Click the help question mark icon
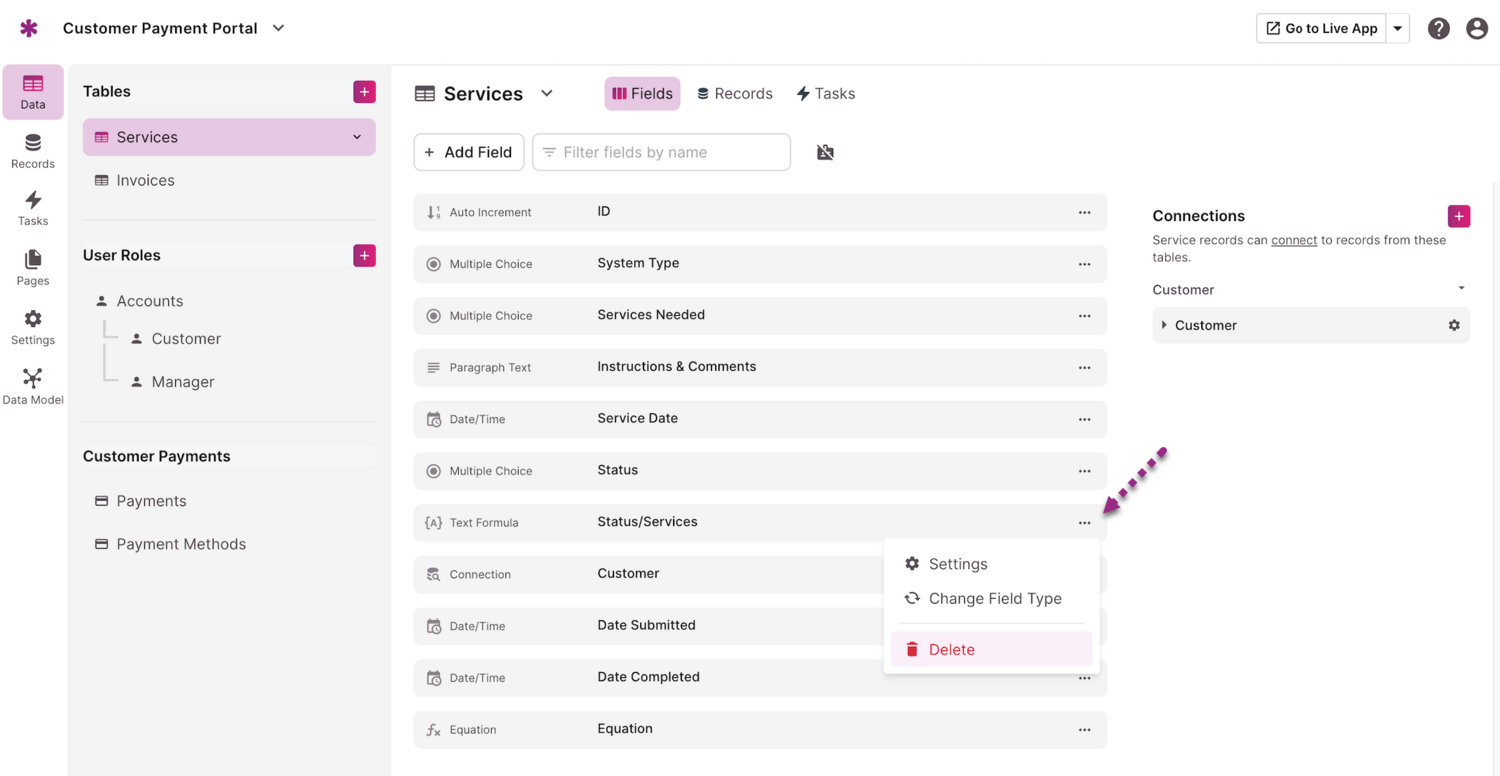1500x776 pixels. (1438, 29)
